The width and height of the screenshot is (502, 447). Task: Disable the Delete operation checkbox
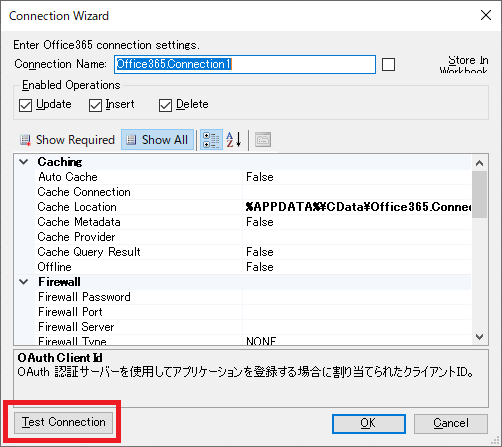click(x=165, y=105)
